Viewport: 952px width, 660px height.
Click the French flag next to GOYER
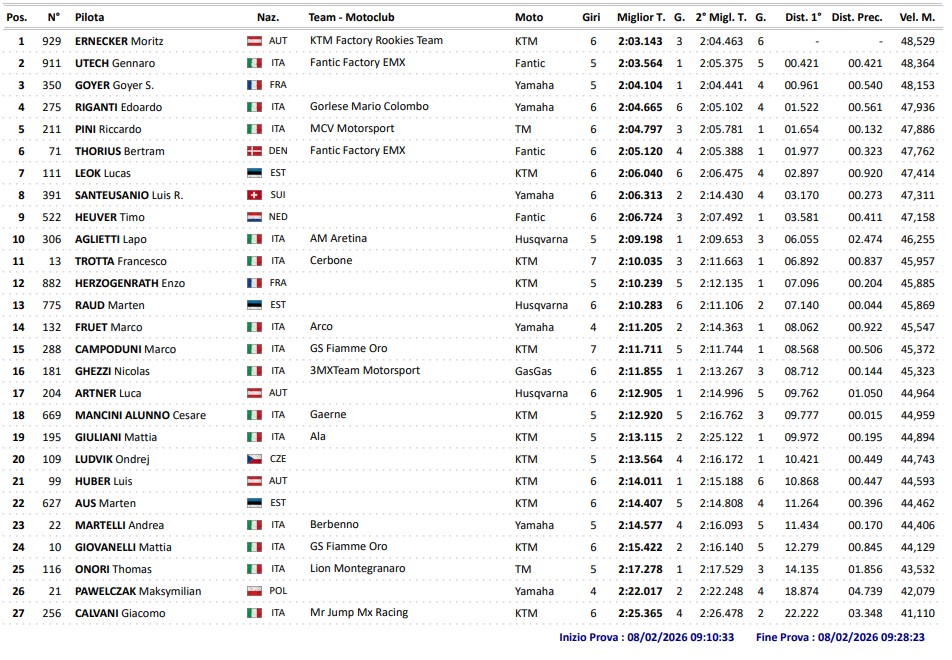coord(254,85)
